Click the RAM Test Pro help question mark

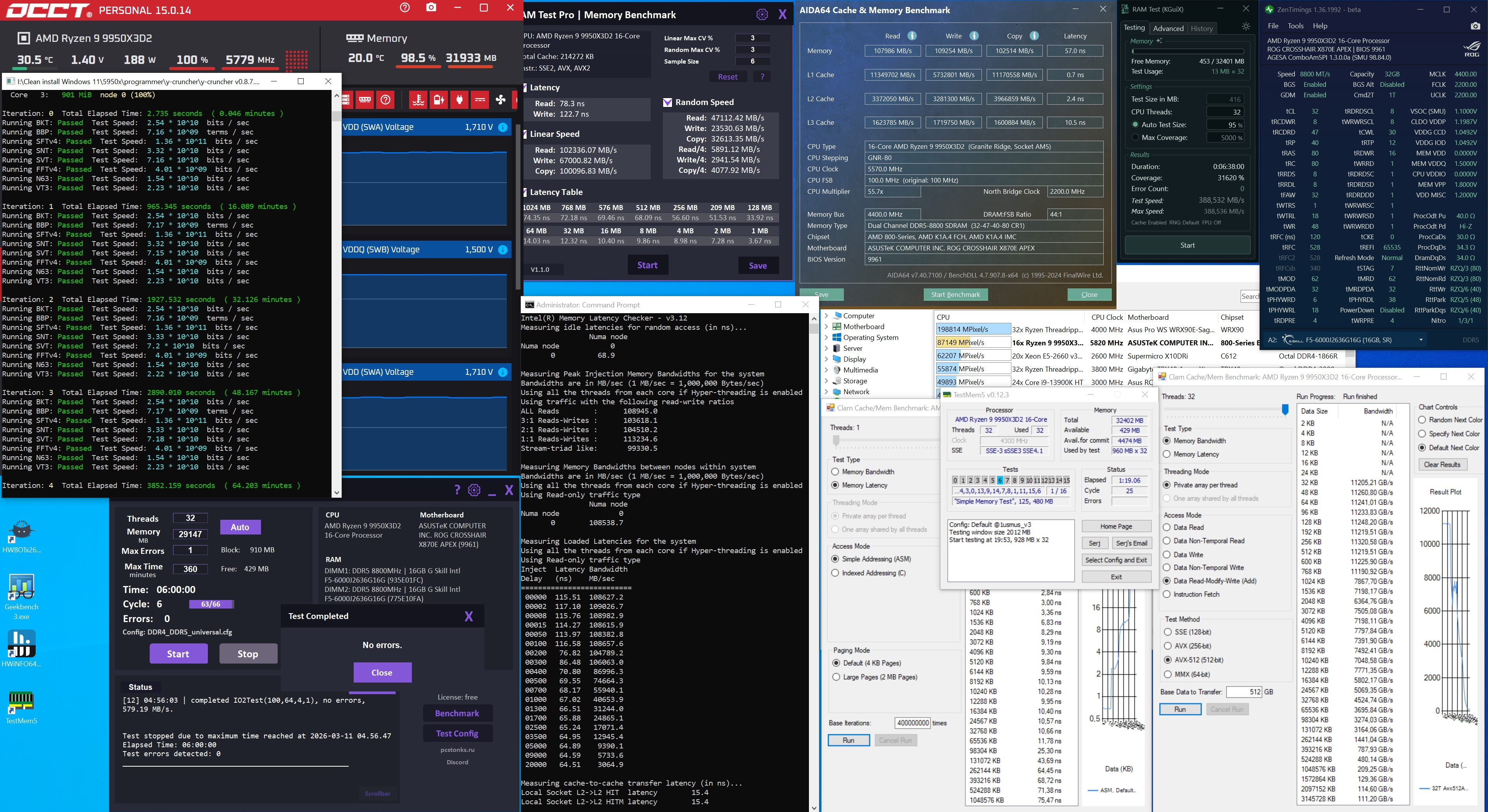click(x=457, y=490)
